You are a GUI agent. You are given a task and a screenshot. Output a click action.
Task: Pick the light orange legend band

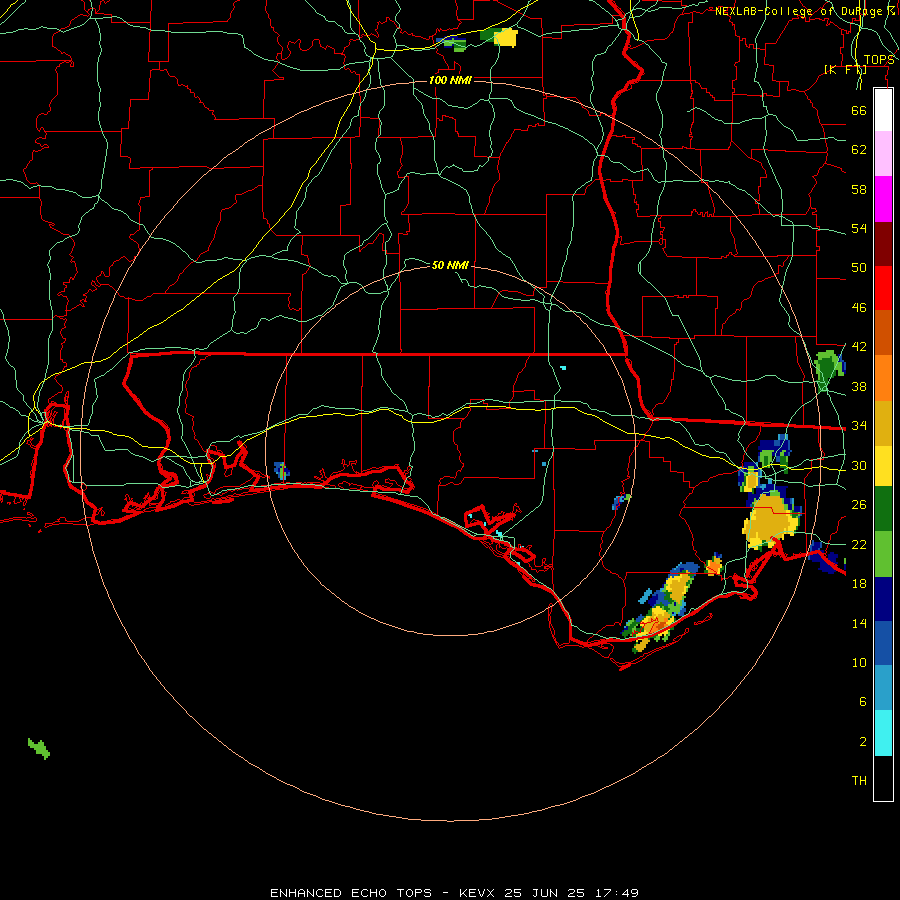pos(883,378)
